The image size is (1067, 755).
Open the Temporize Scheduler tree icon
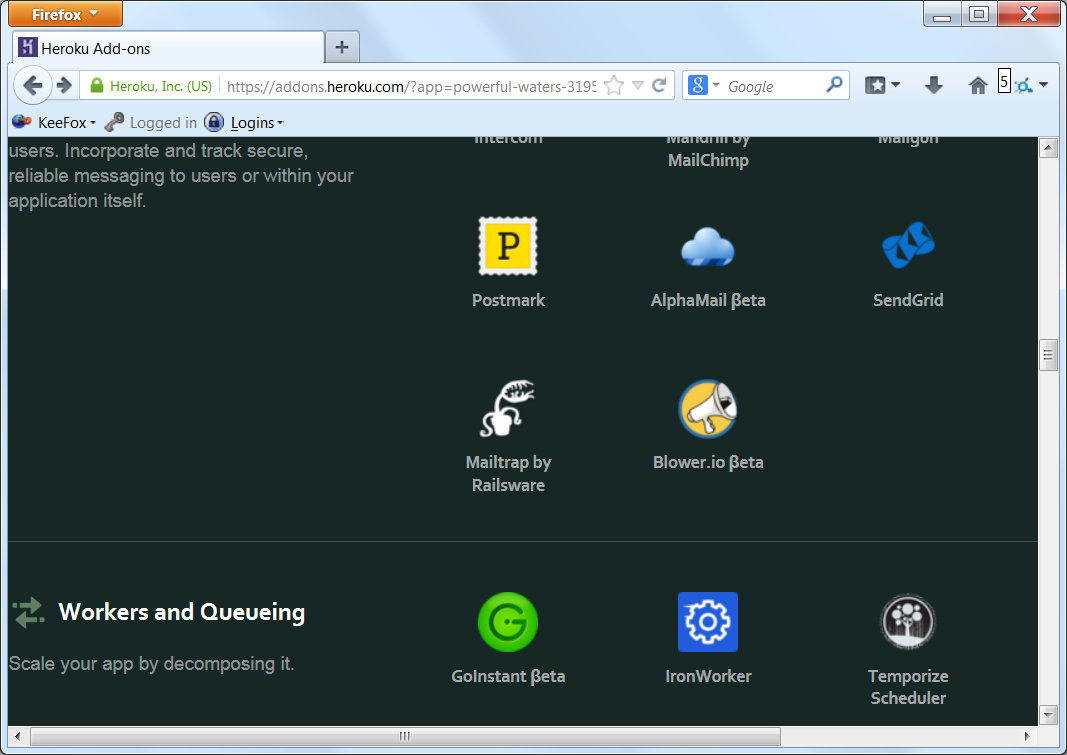908,622
